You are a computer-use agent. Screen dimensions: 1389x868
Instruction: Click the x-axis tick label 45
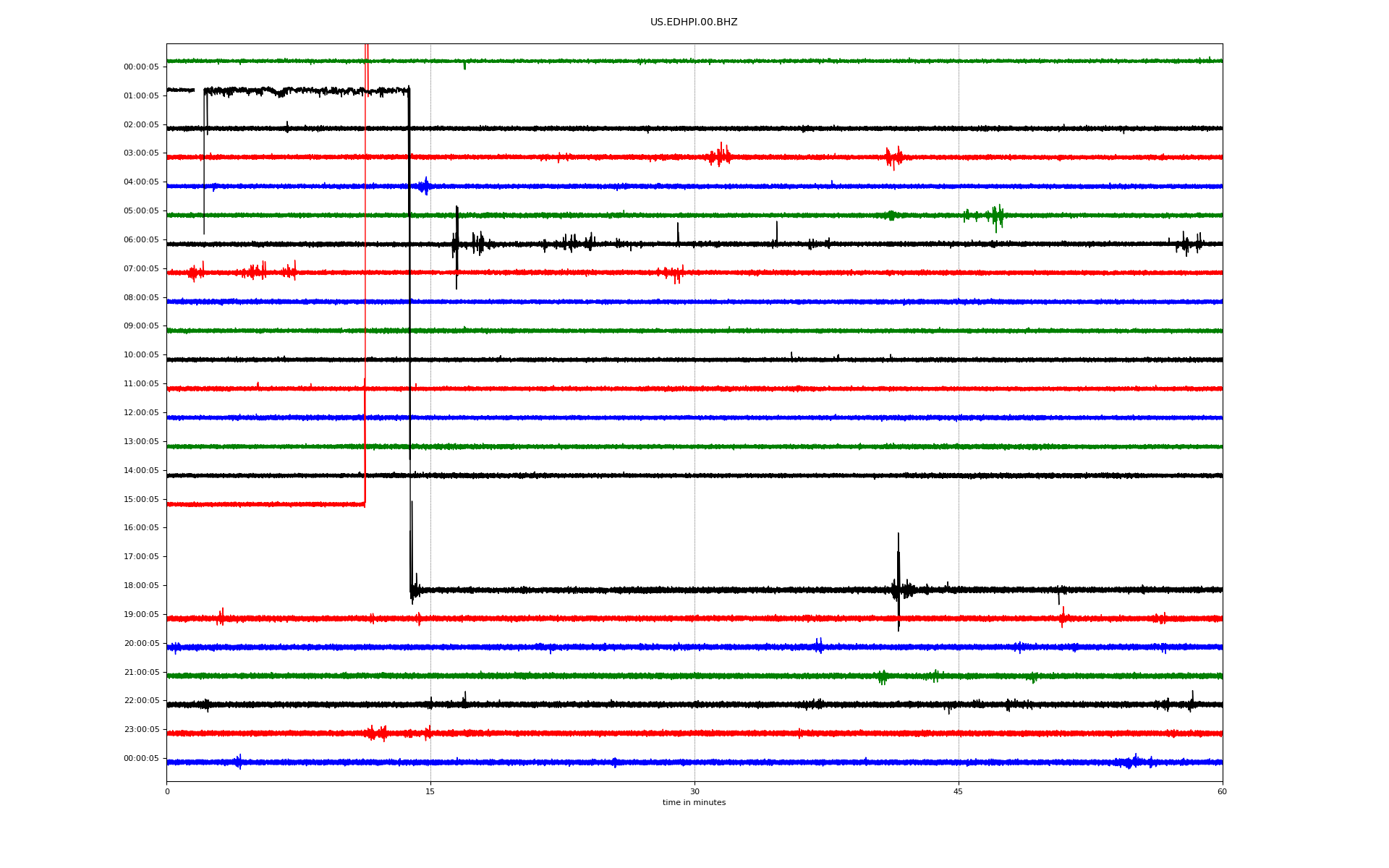[x=959, y=791]
